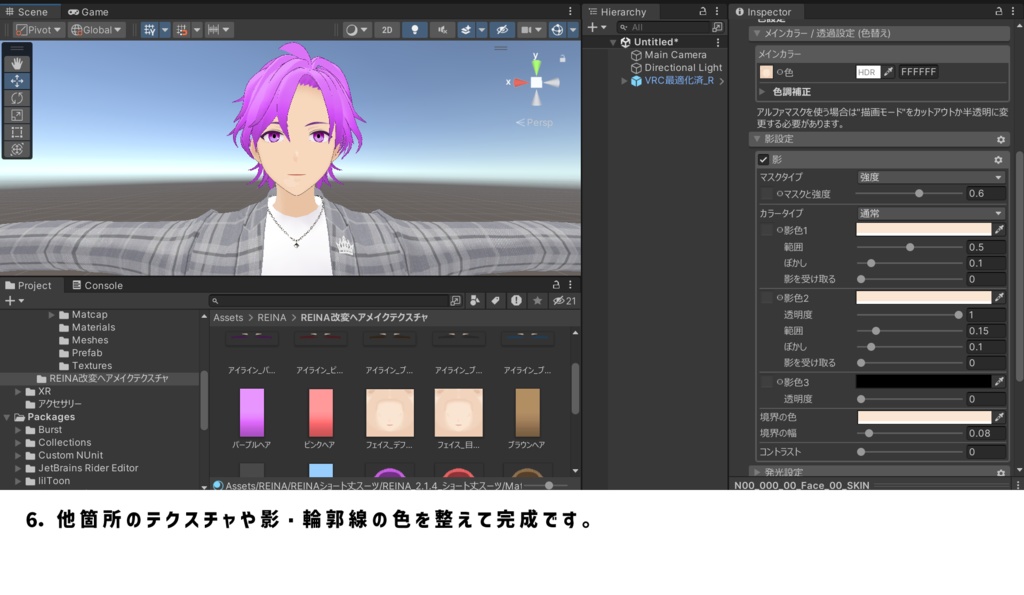Select the Hand tool in Scene toolbar

[15, 64]
